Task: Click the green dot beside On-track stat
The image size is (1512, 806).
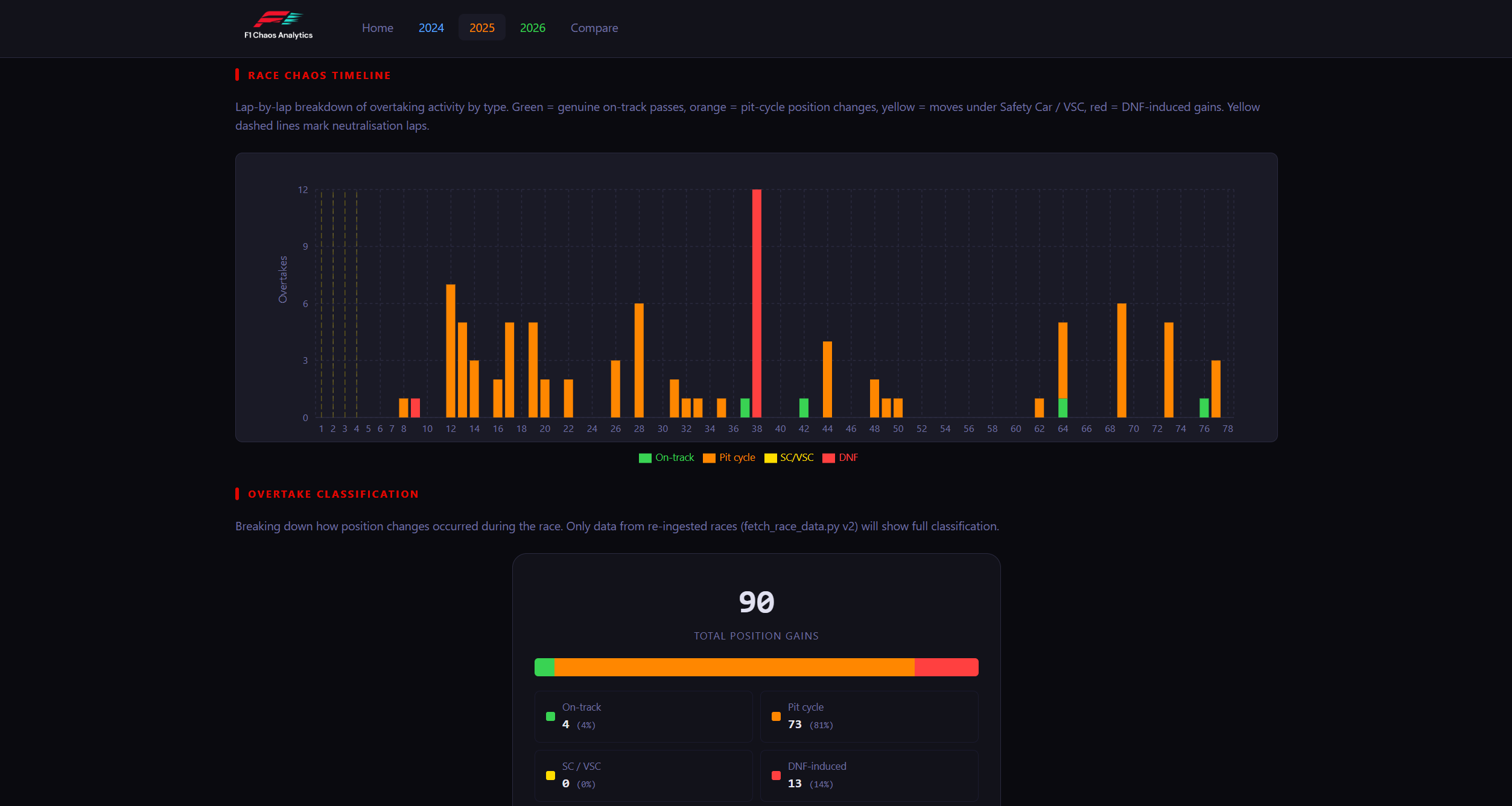Action: 550,716
